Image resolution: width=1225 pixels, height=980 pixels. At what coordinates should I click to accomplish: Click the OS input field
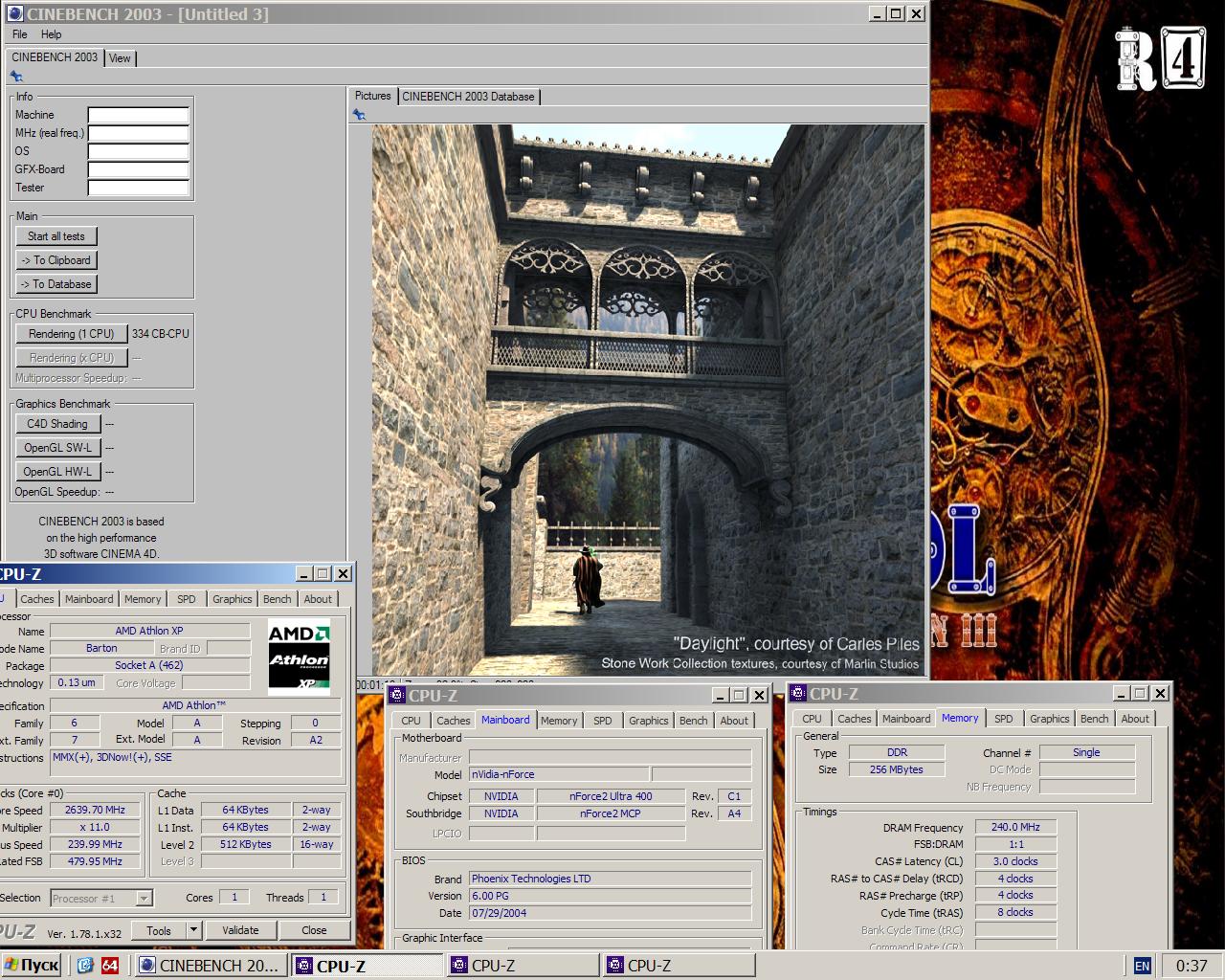(x=139, y=151)
